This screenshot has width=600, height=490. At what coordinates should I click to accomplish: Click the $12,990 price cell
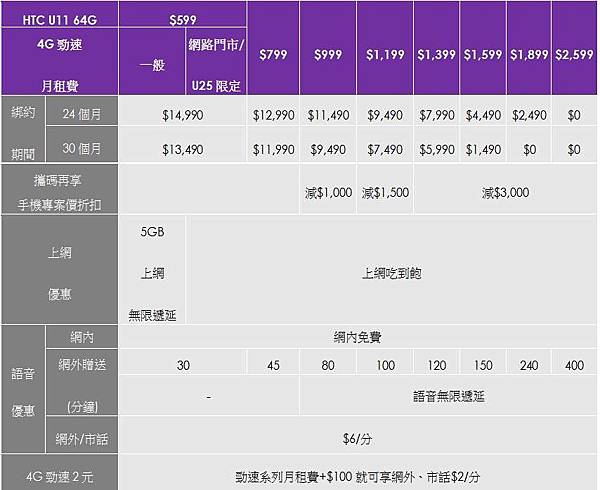tap(273, 111)
